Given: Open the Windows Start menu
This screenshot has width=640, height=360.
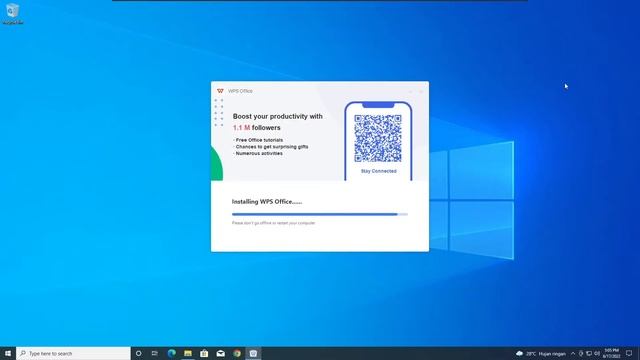Looking at the screenshot, I should [x=8, y=353].
